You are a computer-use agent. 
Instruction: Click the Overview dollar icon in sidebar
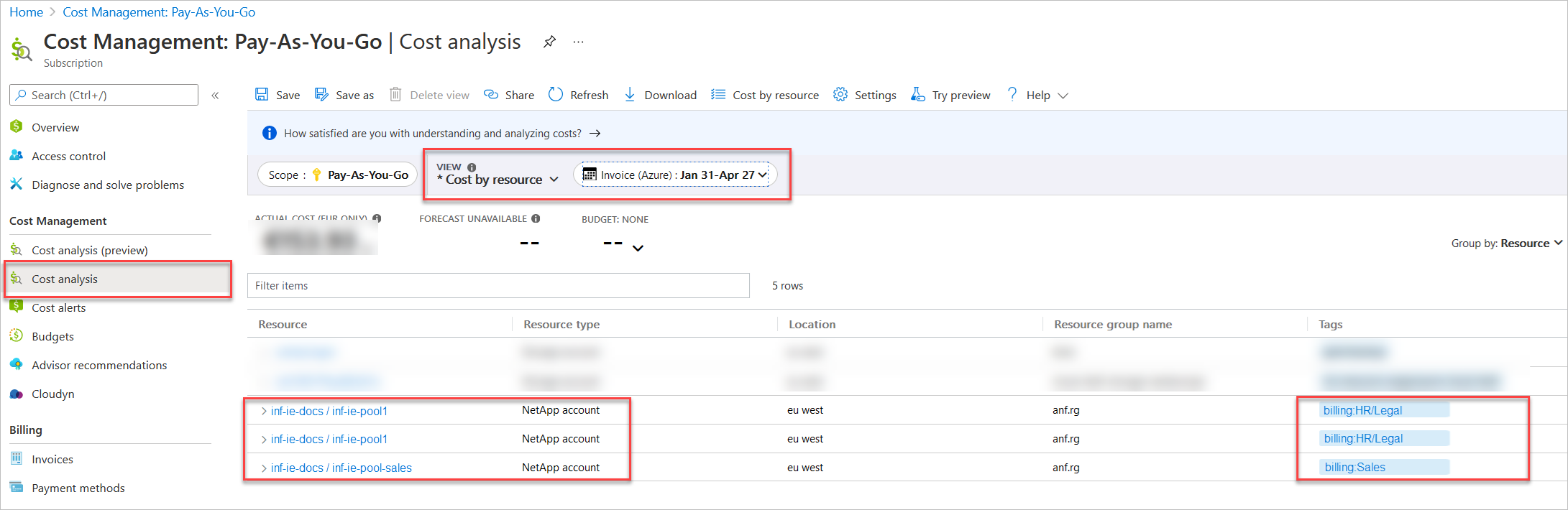(17, 127)
